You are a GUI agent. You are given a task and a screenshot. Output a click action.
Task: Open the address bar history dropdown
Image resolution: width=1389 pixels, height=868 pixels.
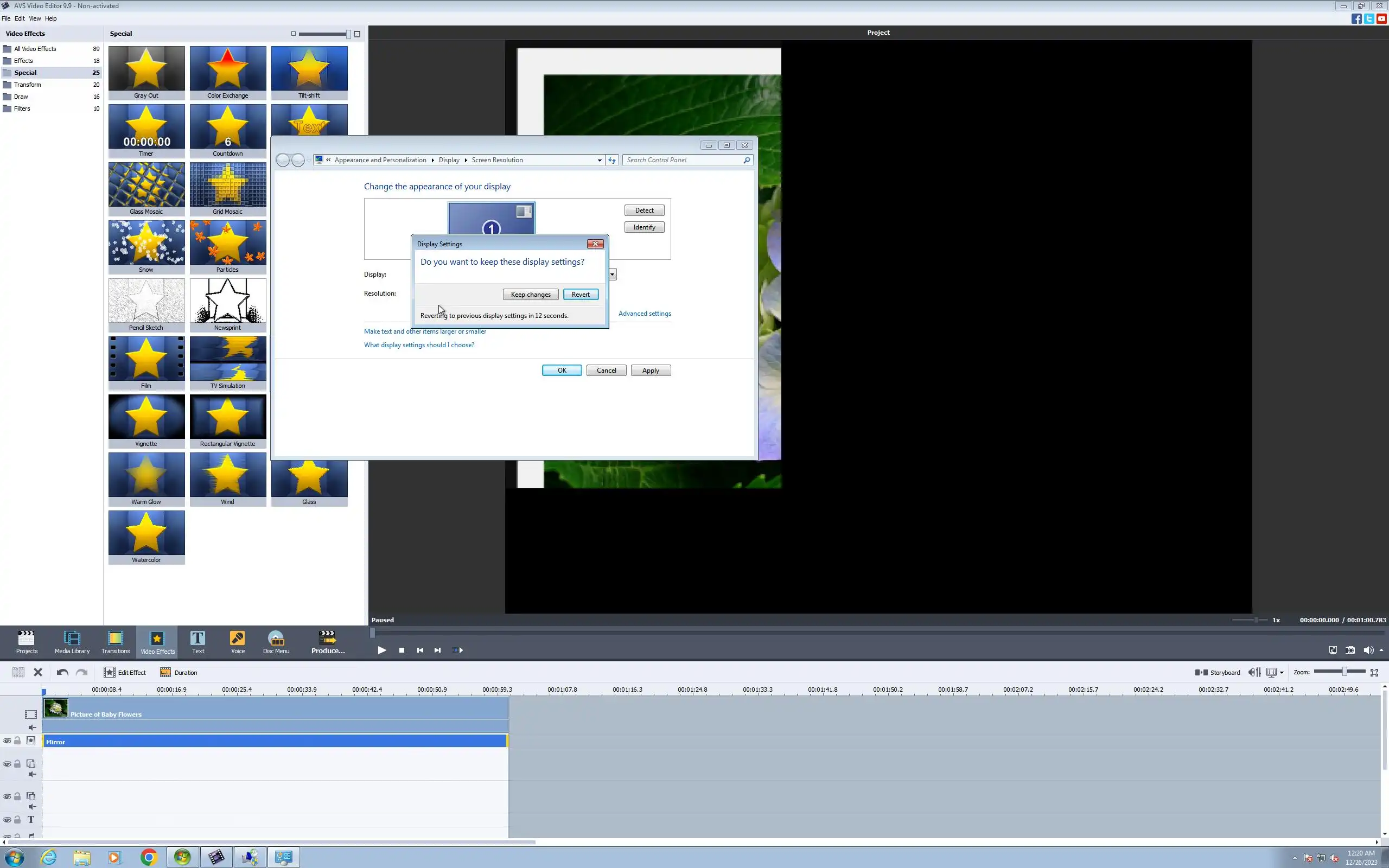[x=599, y=160]
